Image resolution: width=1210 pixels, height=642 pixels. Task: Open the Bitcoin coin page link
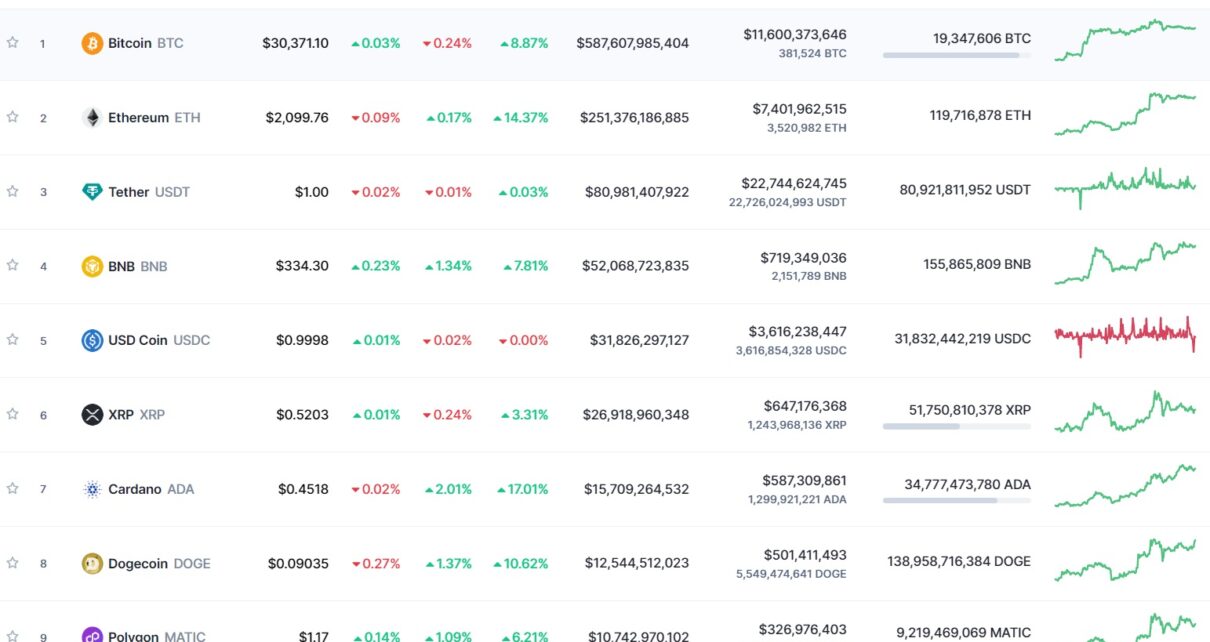[130, 43]
